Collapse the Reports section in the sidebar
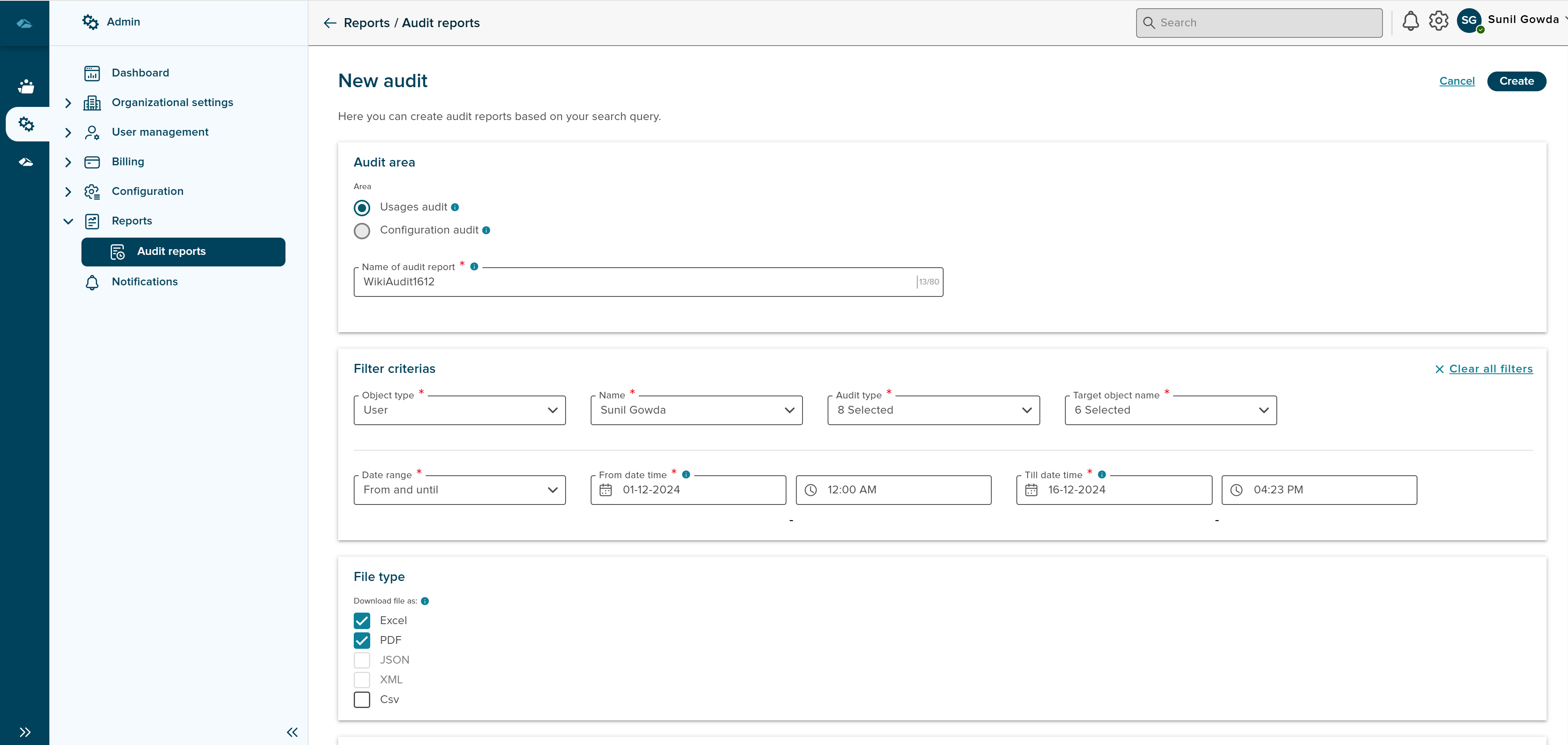The width and height of the screenshot is (1568, 745). 68,221
